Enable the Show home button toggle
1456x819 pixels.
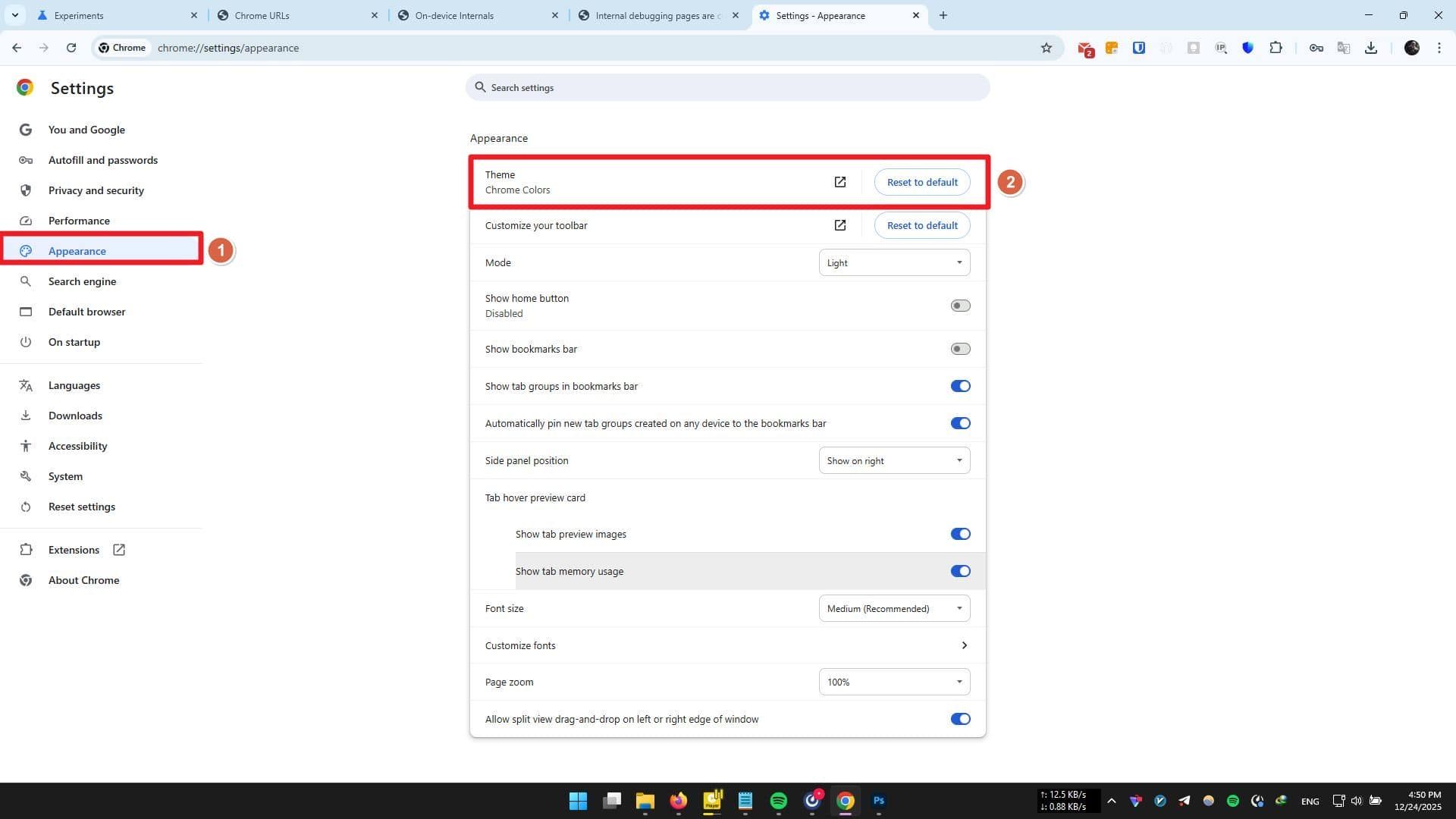[960, 306]
